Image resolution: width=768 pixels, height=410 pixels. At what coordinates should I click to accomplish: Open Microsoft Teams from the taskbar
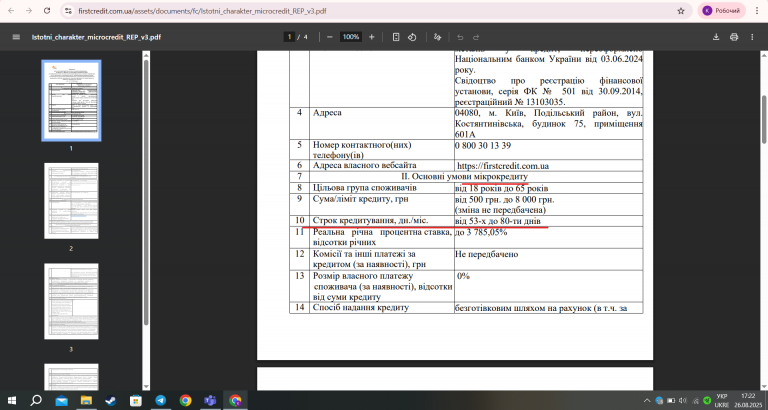point(211,400)
